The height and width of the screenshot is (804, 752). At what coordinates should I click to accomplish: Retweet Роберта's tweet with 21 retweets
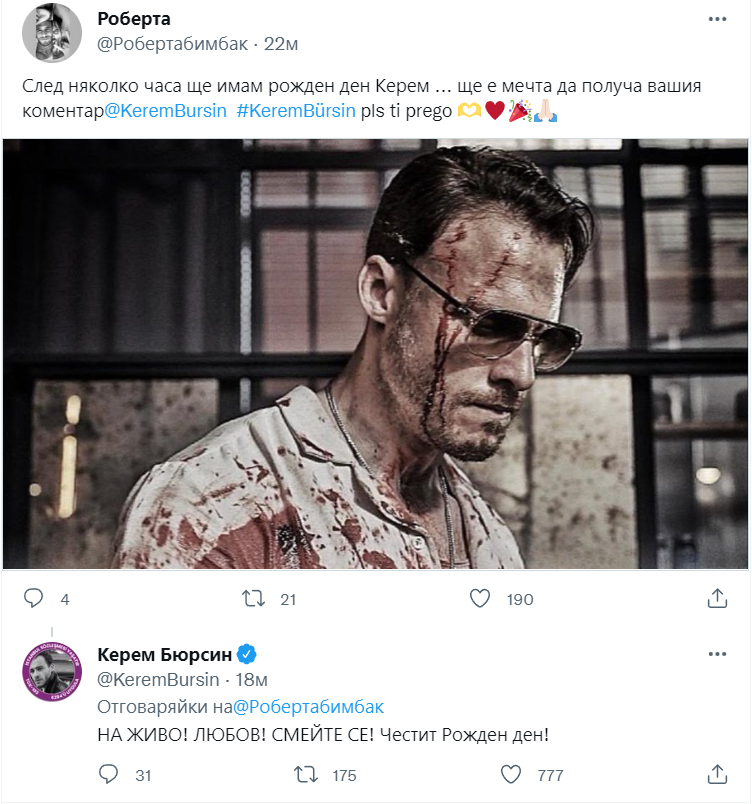click(x=255, y=598)
